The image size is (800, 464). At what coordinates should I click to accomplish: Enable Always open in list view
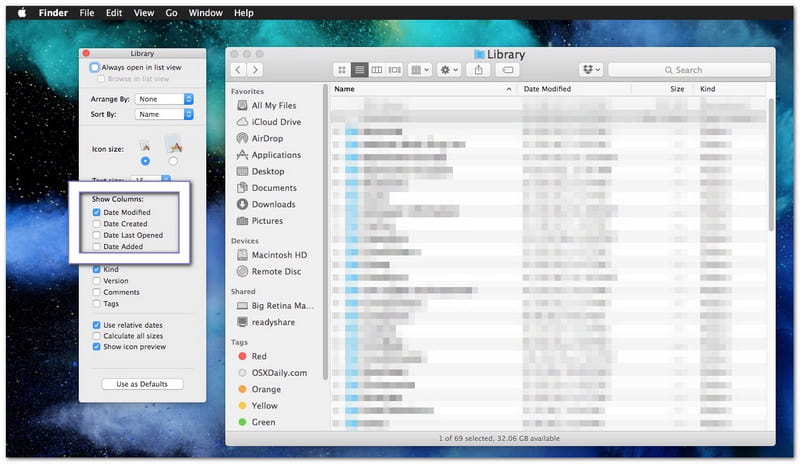coord(95,67)
